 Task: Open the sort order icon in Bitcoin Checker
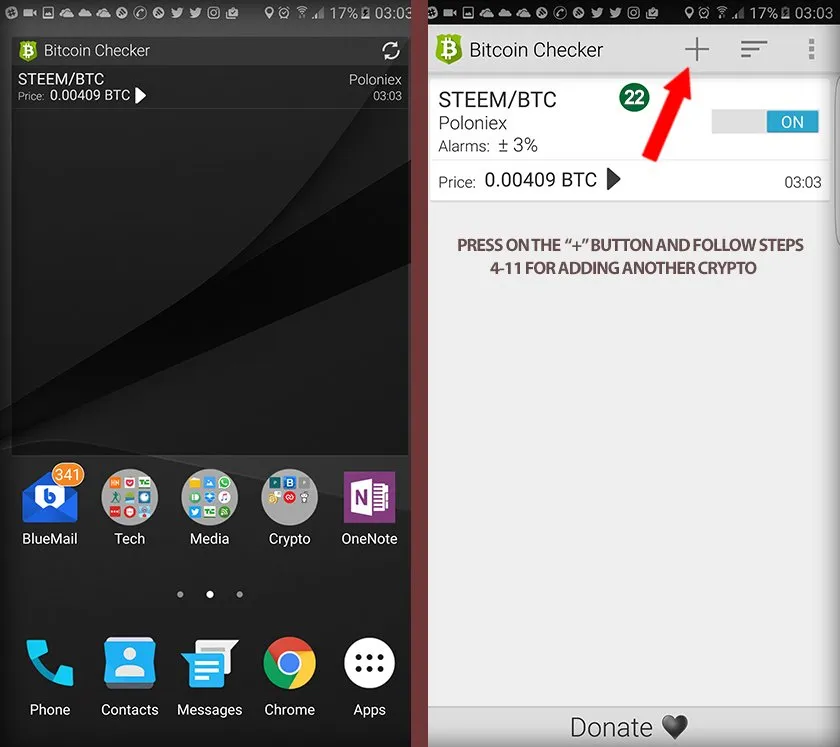[x=754, y=49]
